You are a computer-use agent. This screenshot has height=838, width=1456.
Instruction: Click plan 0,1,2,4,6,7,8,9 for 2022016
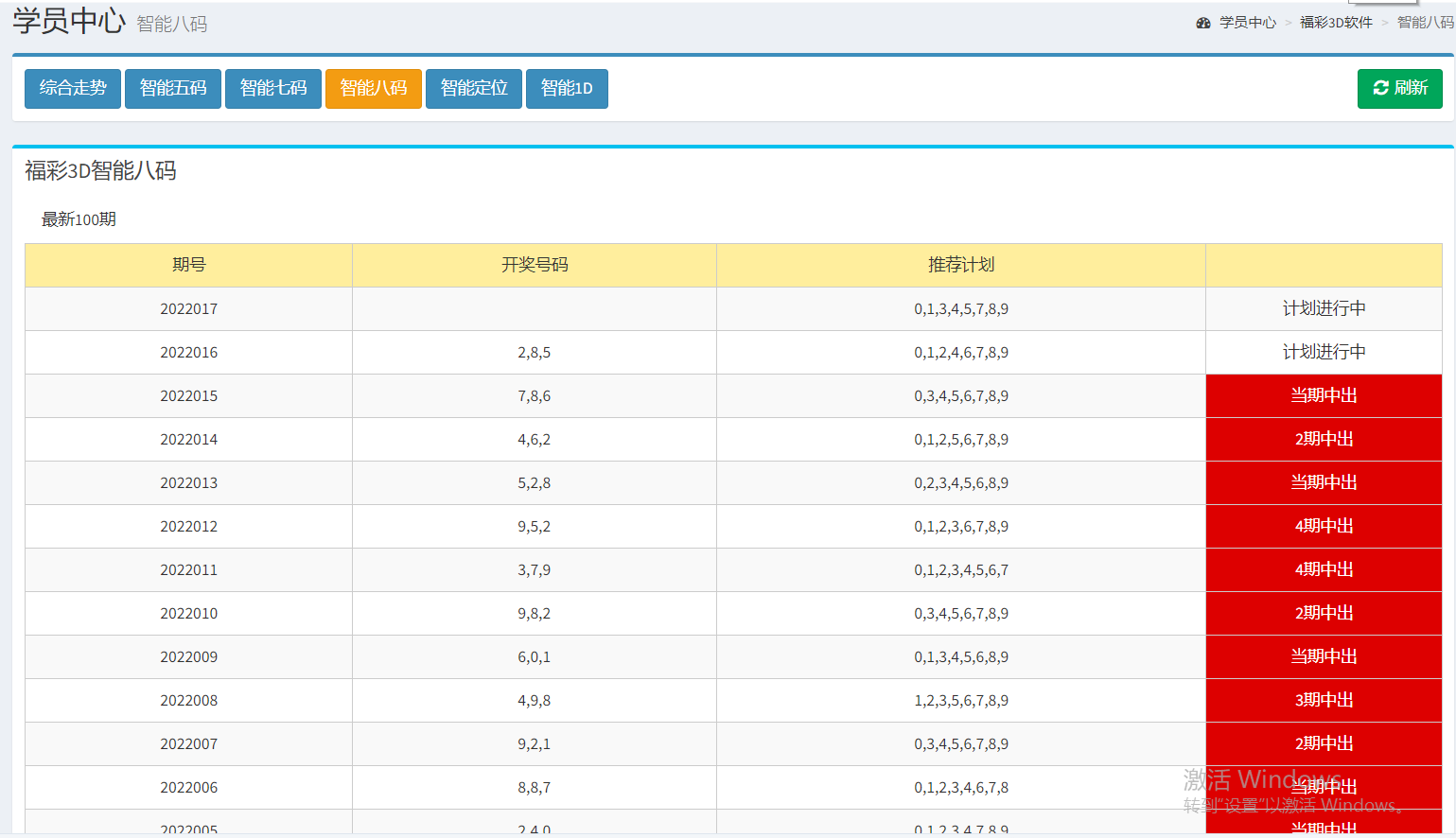(x=961, y=353)
